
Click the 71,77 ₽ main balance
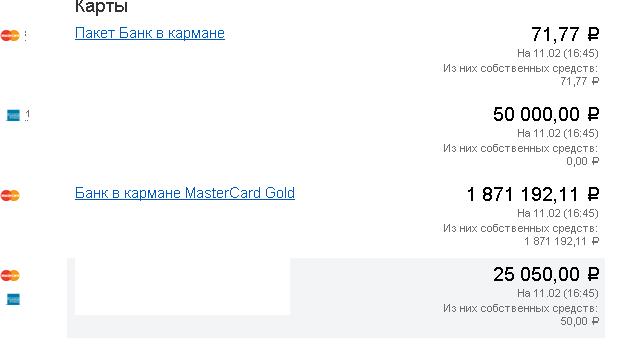[x=565, y=34]
